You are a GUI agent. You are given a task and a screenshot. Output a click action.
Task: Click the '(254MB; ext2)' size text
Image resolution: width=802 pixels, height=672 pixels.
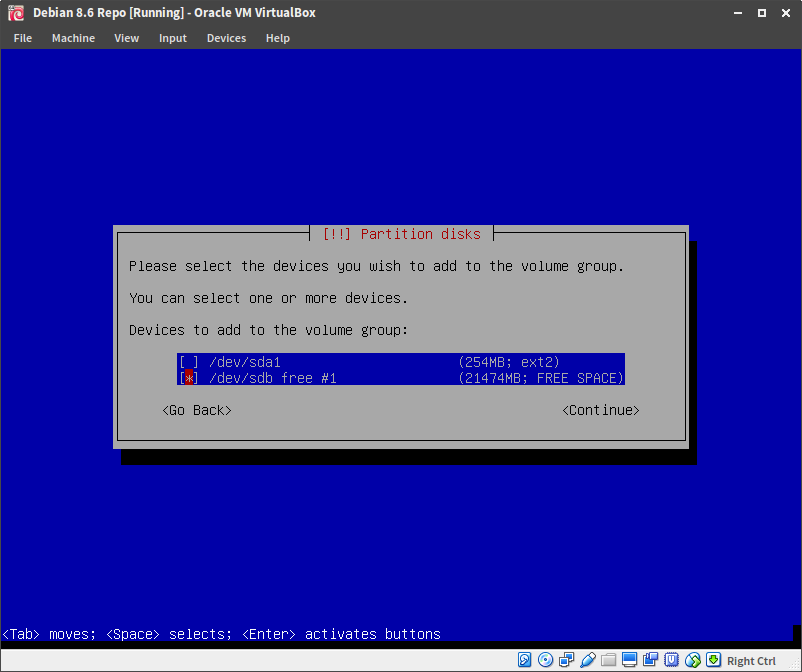pyautogui.click(x=509, y=362)
